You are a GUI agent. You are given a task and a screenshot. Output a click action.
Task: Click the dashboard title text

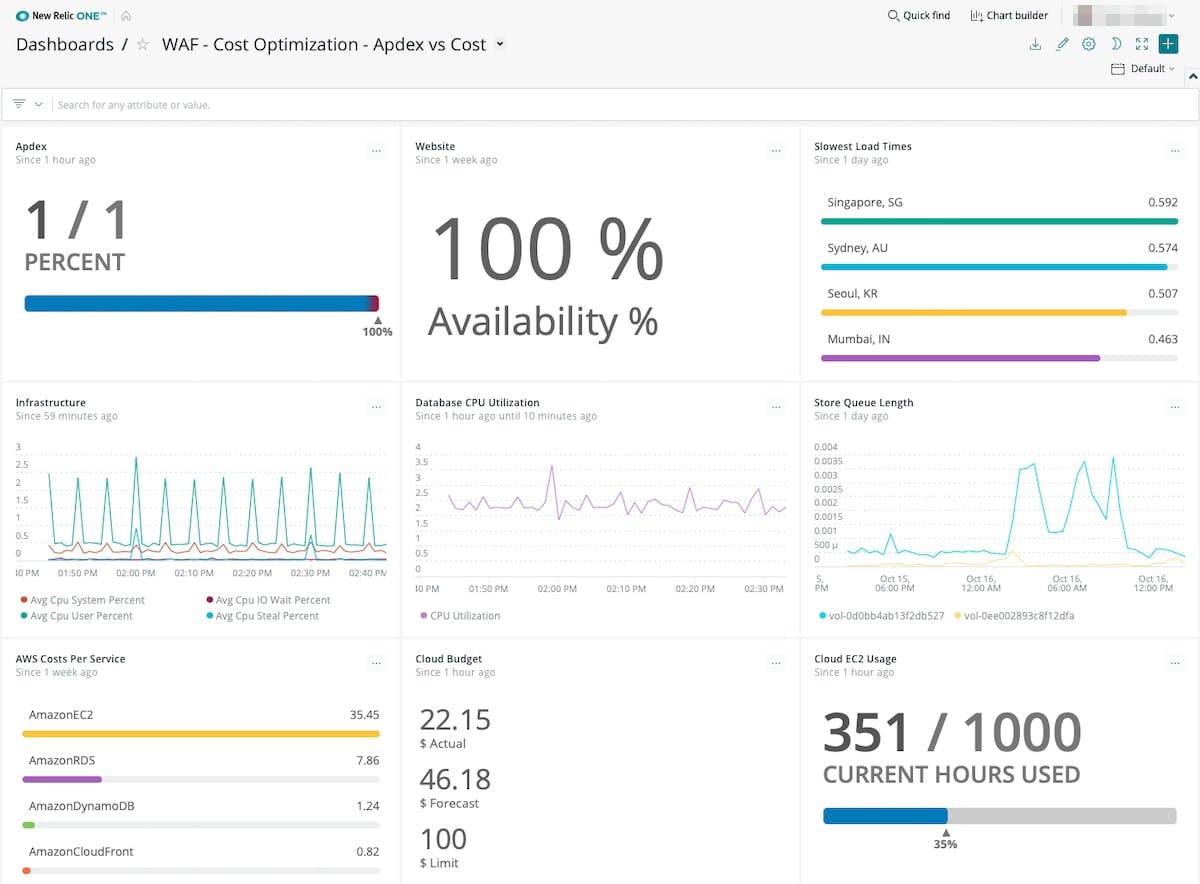324,45
